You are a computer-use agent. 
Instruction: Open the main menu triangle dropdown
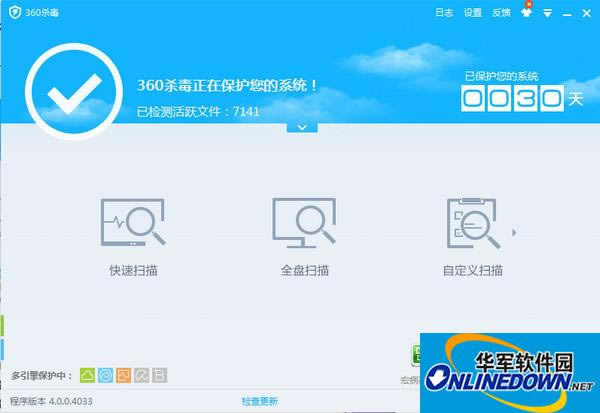pos(548,13)
